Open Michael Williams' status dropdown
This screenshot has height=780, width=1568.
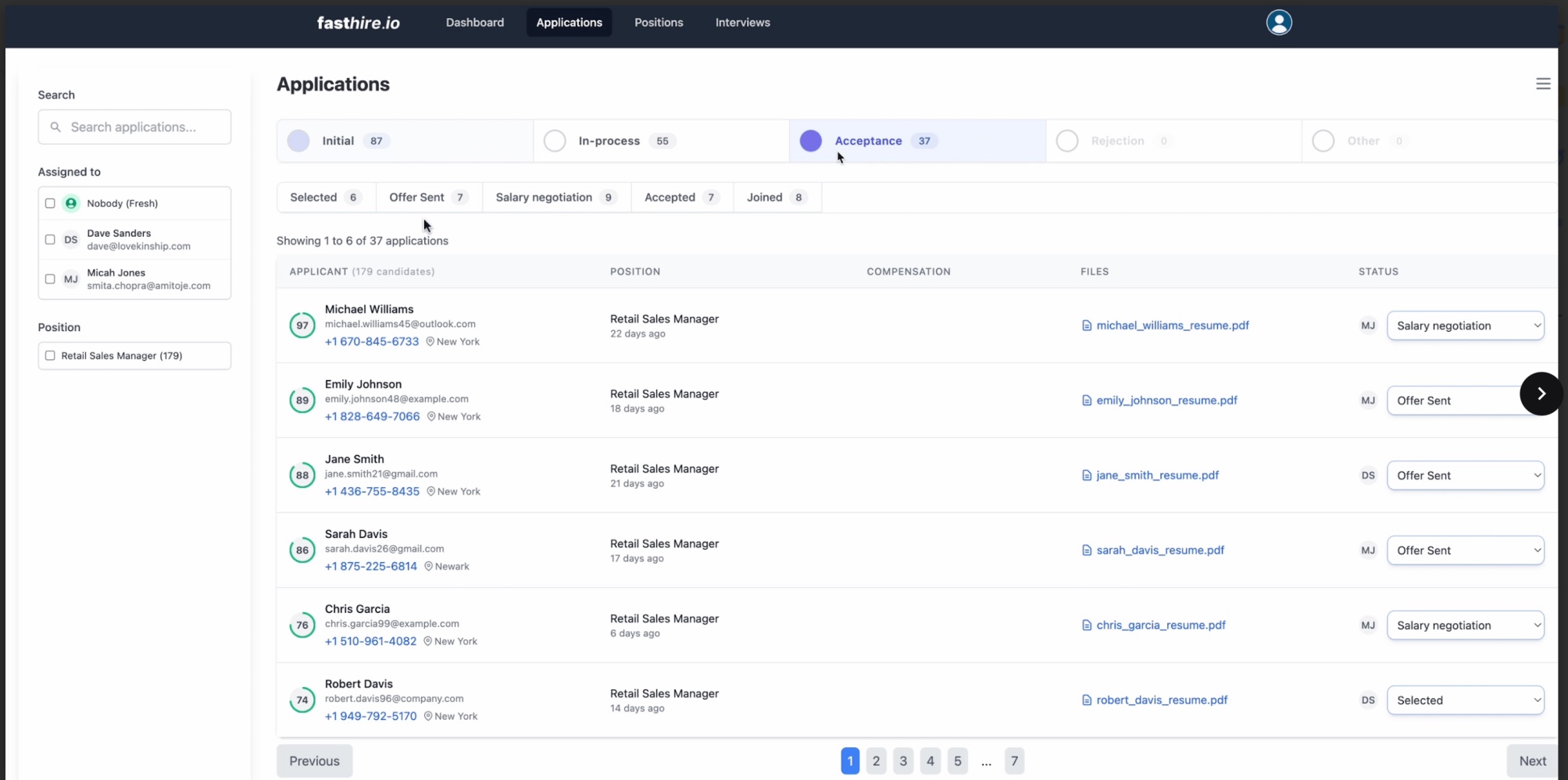[x=1464, y=326]
